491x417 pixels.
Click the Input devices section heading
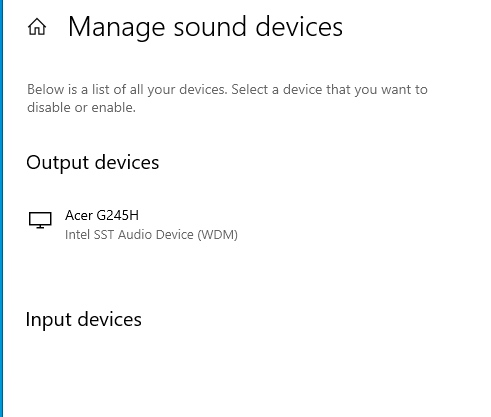pyautogui.click(x=84, y=320)
